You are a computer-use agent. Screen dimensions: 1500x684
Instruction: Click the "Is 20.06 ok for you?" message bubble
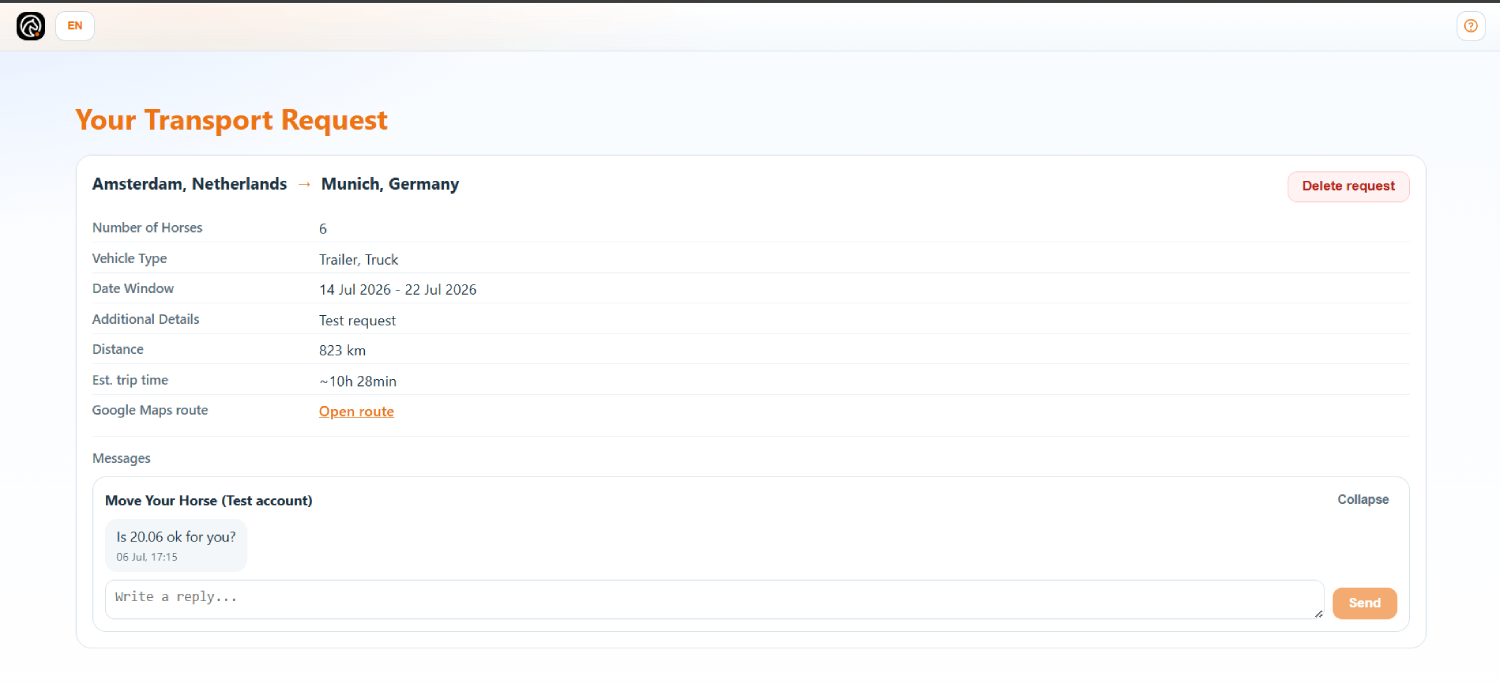click(x=176, y=545)
